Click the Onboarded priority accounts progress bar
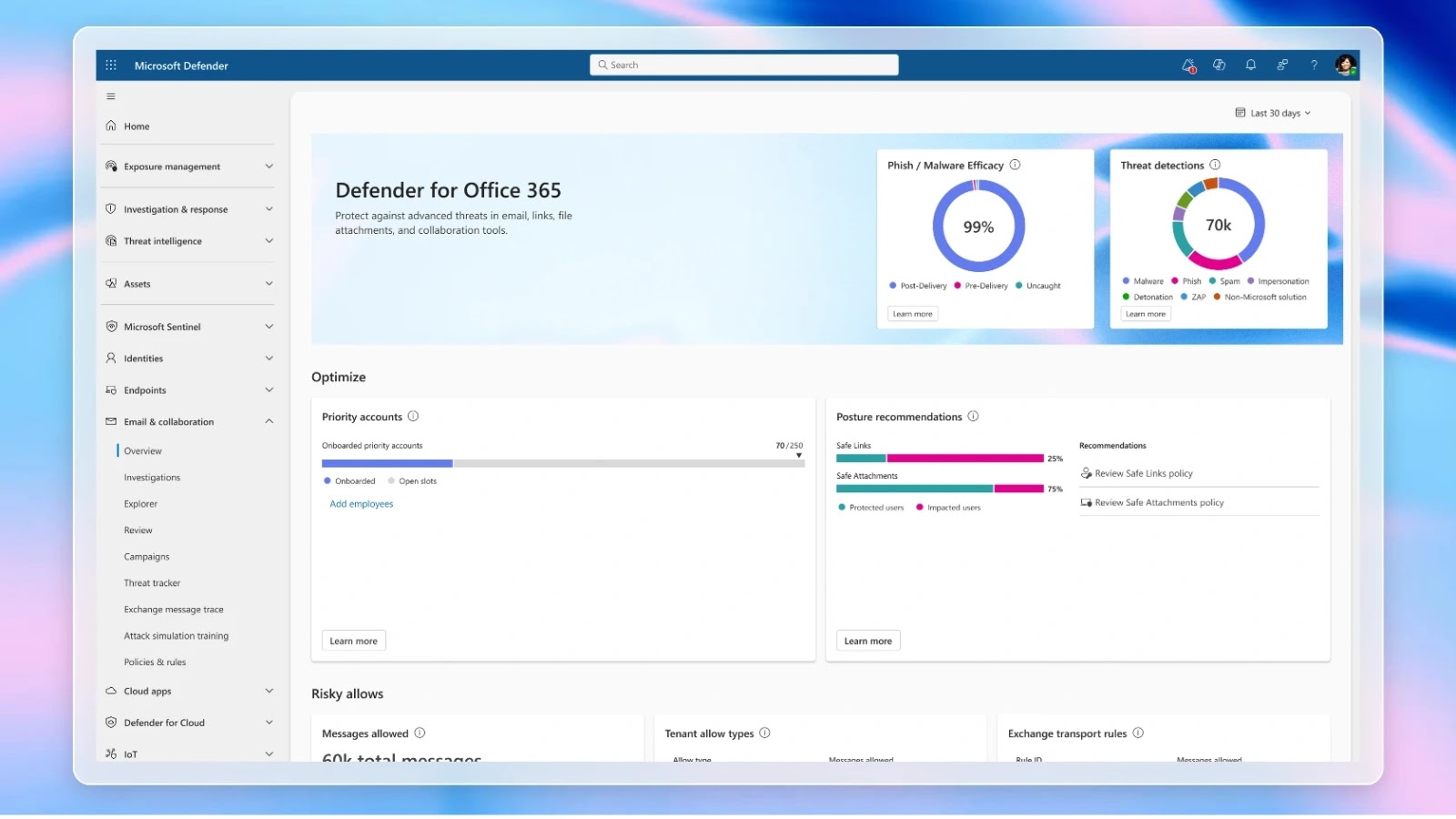 click(563, 464)
